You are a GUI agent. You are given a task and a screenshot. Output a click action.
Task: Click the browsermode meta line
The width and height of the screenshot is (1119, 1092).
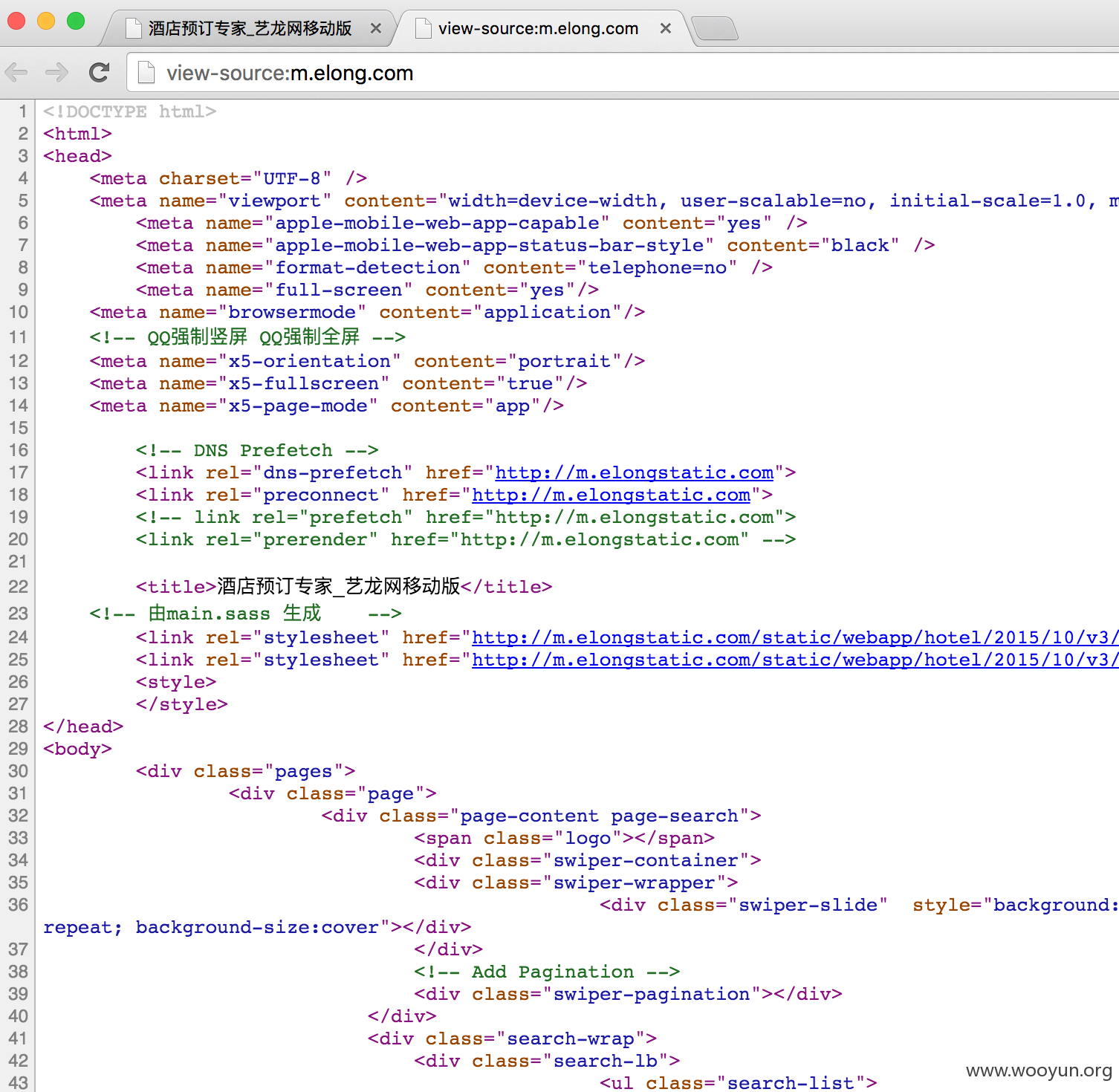(x=367, y=312)
